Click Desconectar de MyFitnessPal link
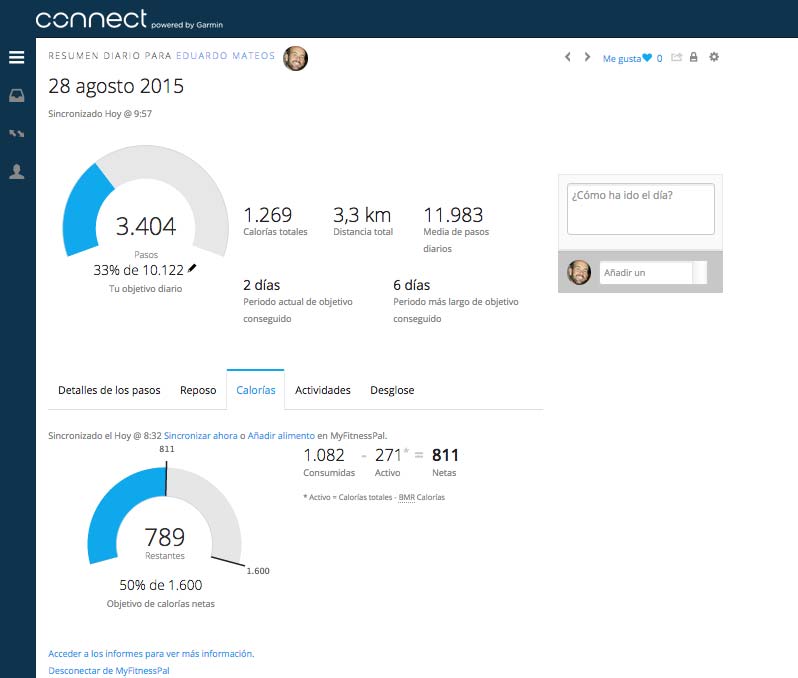This screenshot has width=798, height=678. pos(109,670)
